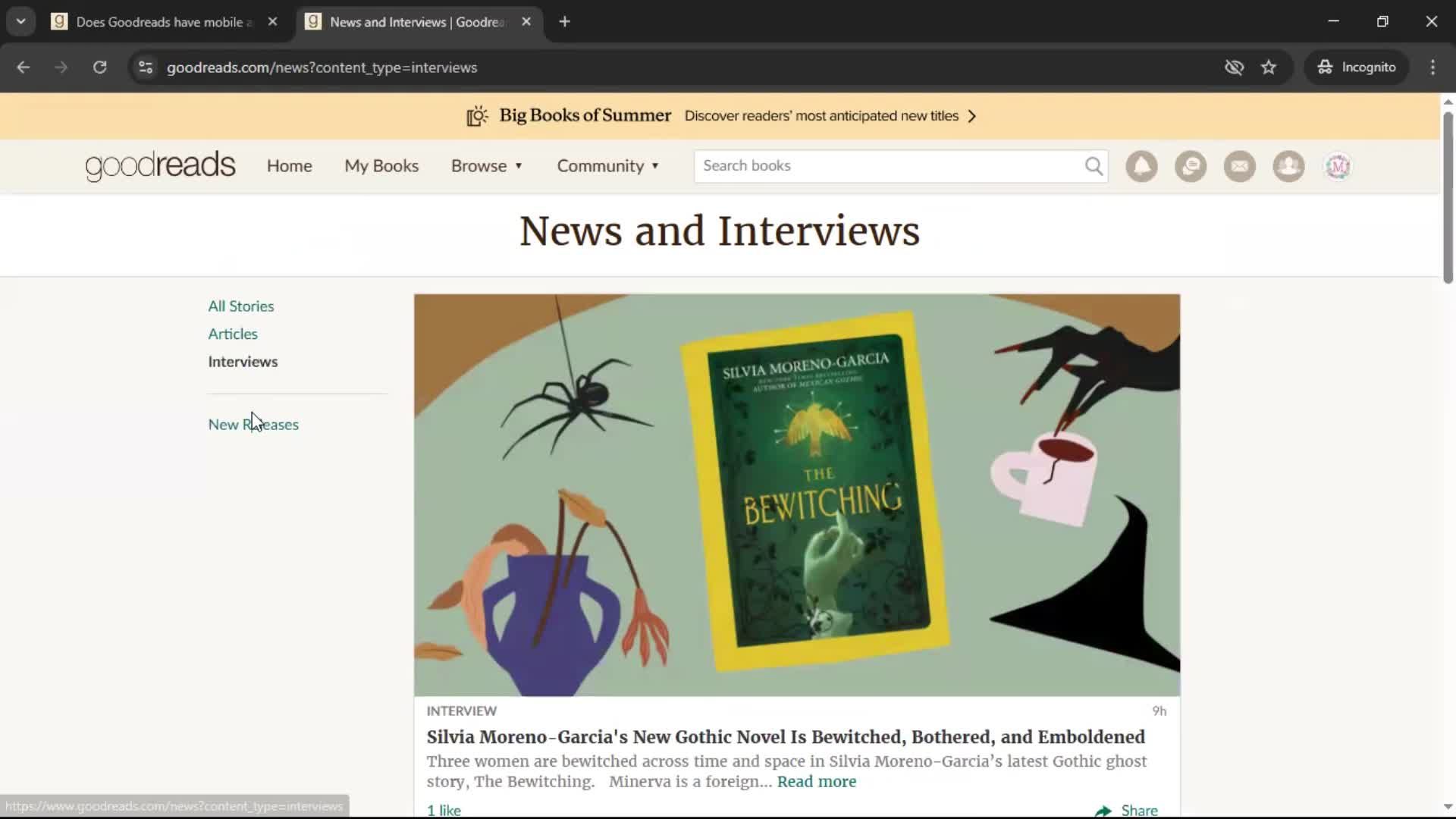This screenshot has width=1456, height=819.
Task: Click the scrollbar down arrow
Action: pos(1448,807)
